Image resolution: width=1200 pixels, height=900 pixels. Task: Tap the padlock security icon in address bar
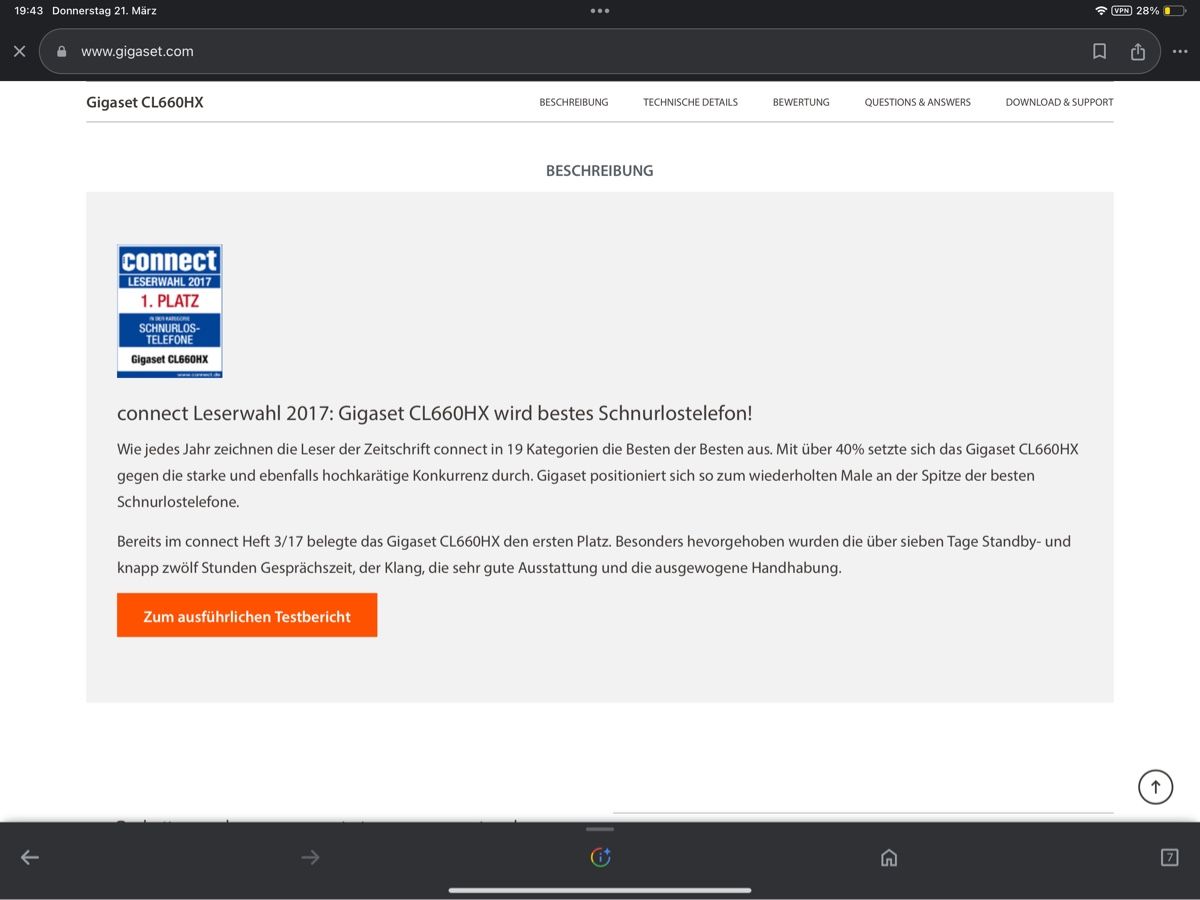(62, 52)
